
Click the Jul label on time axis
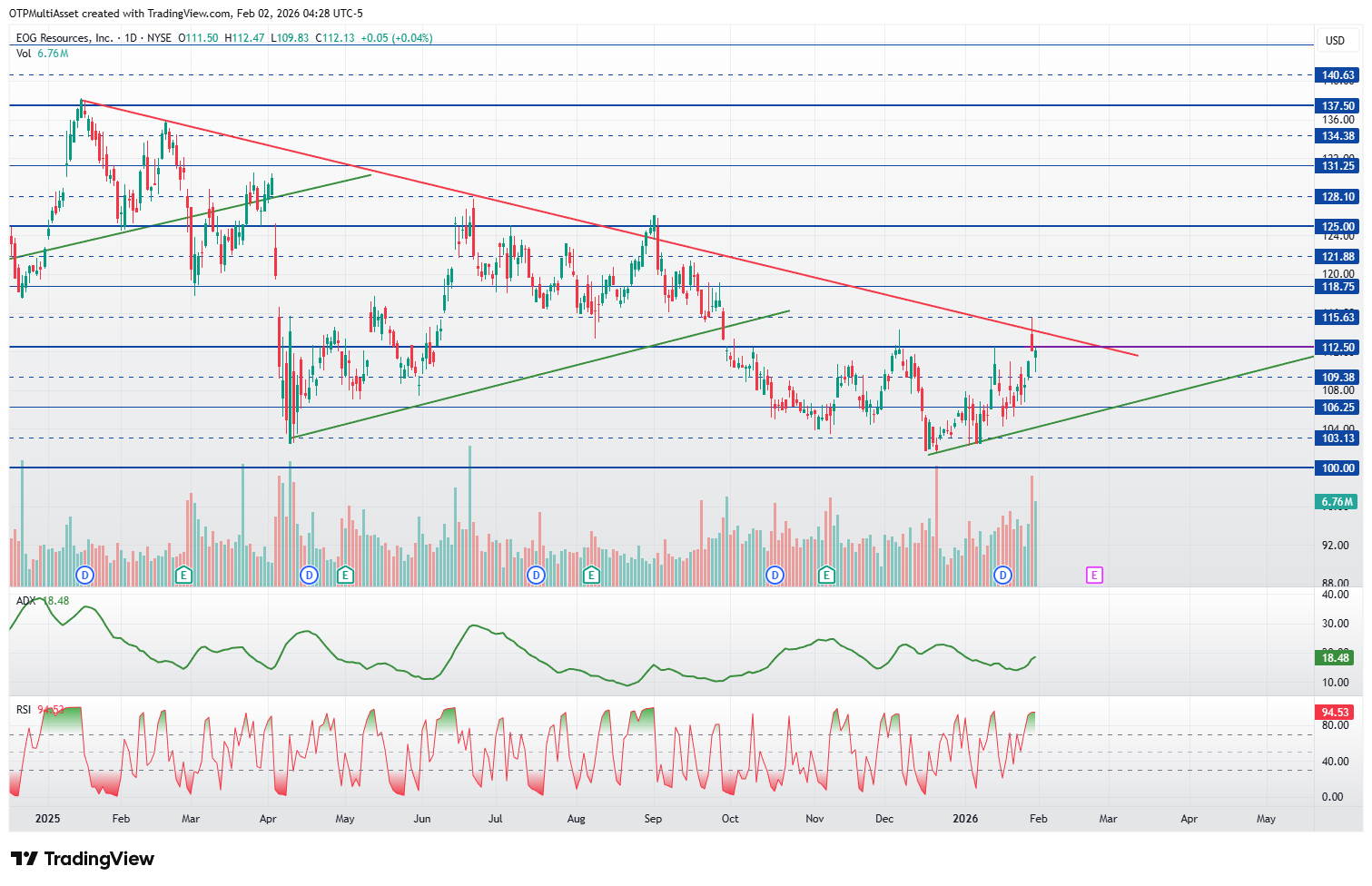pos(495,818)
